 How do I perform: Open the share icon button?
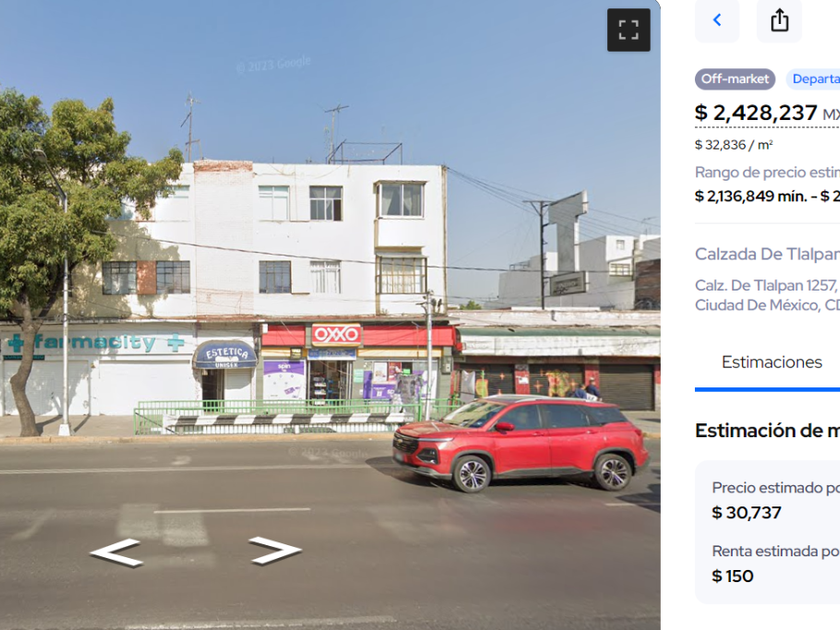tap(779, 20)
